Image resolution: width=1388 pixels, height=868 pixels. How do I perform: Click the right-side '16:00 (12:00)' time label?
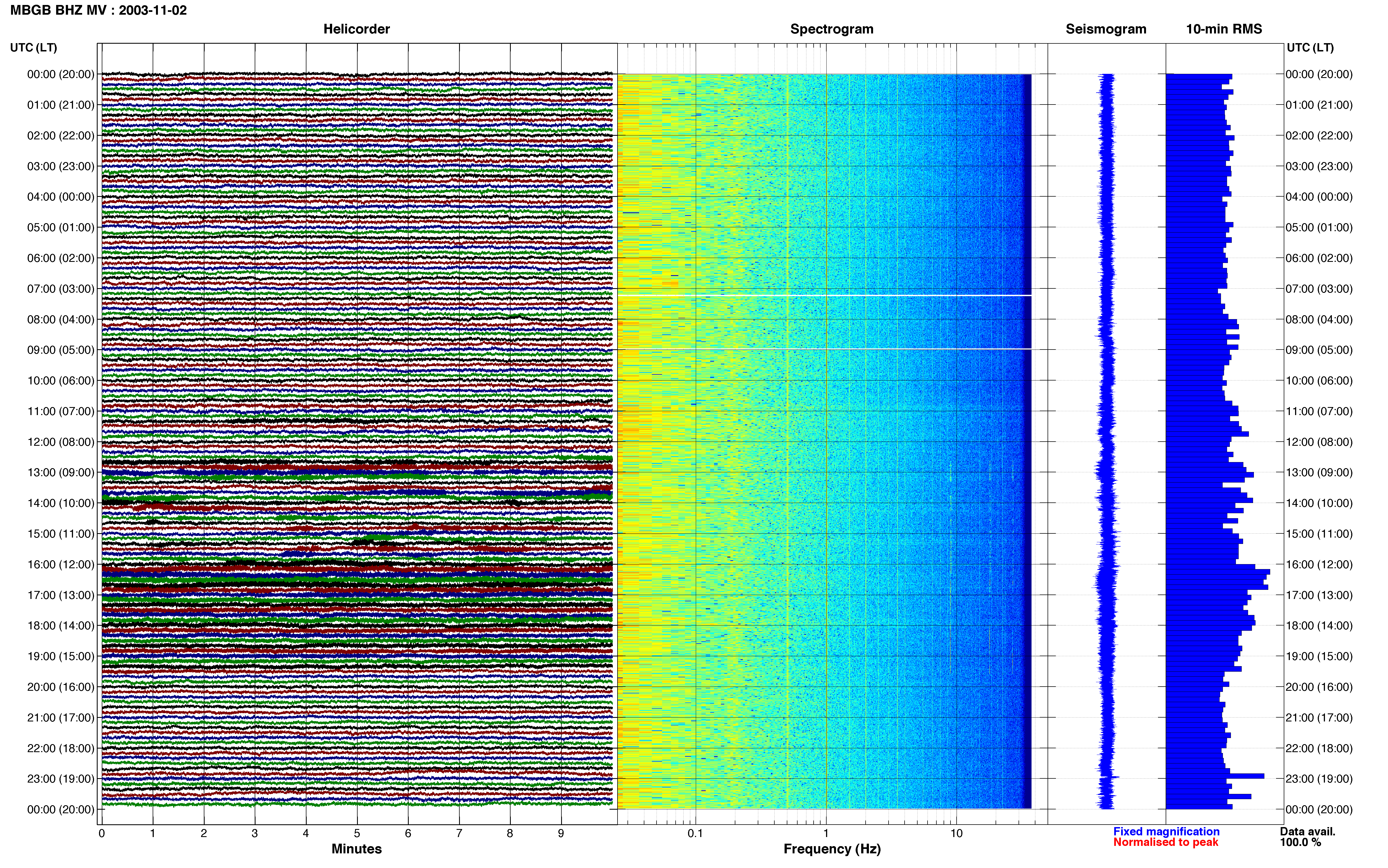(1319, 564)
